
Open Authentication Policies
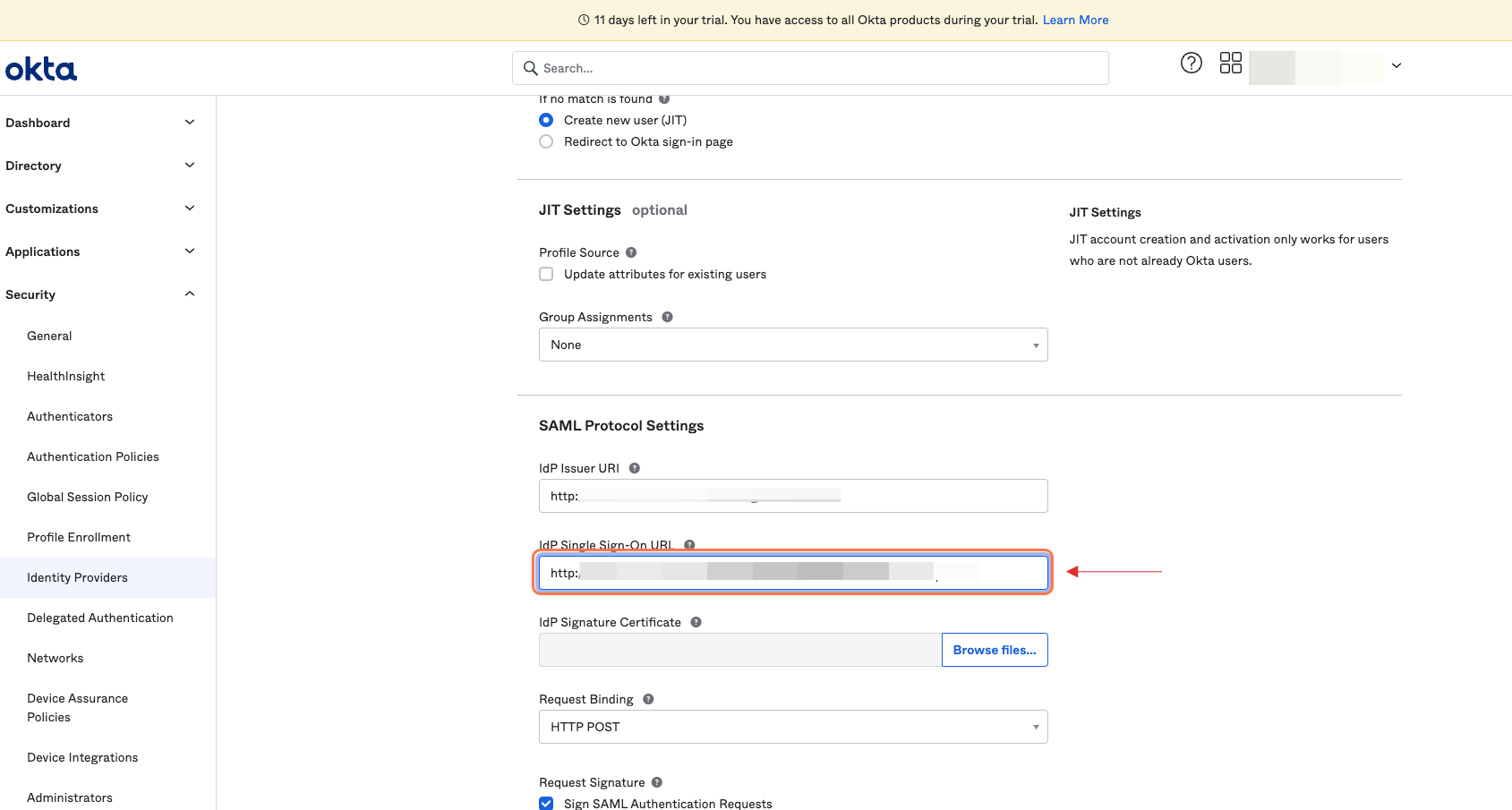(x=93, y=456)
